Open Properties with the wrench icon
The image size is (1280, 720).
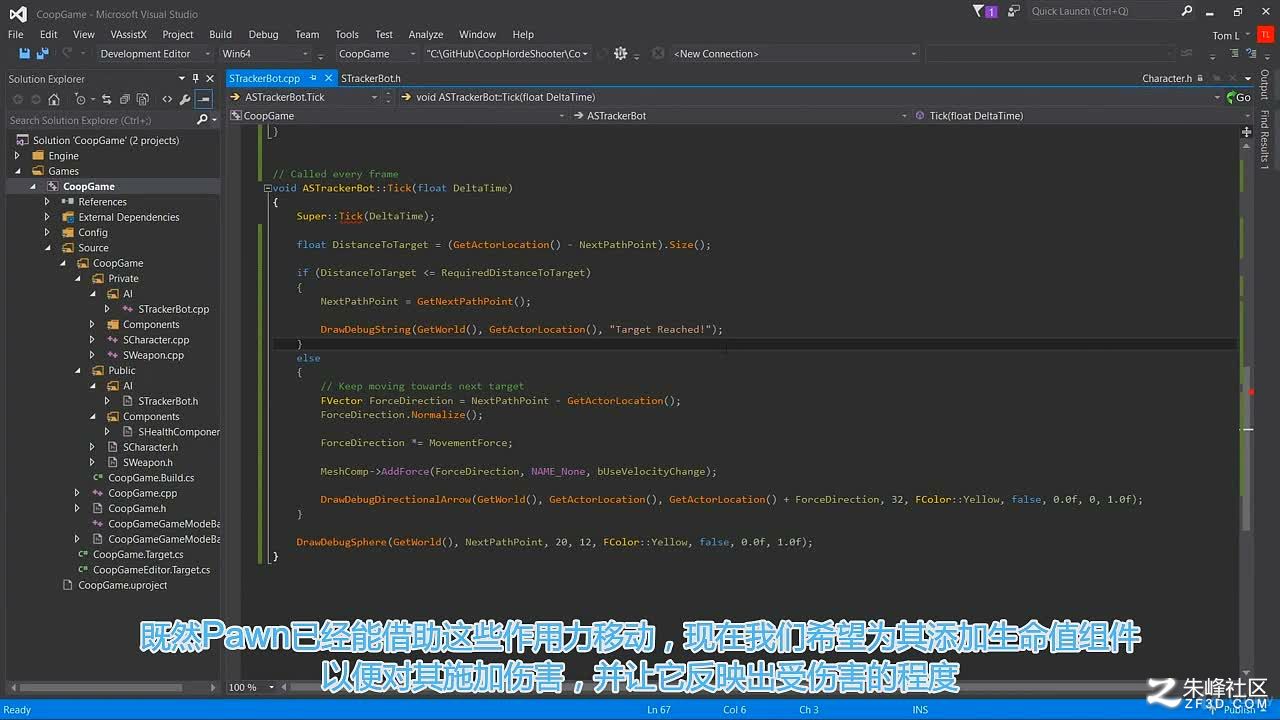click(185, 99)
